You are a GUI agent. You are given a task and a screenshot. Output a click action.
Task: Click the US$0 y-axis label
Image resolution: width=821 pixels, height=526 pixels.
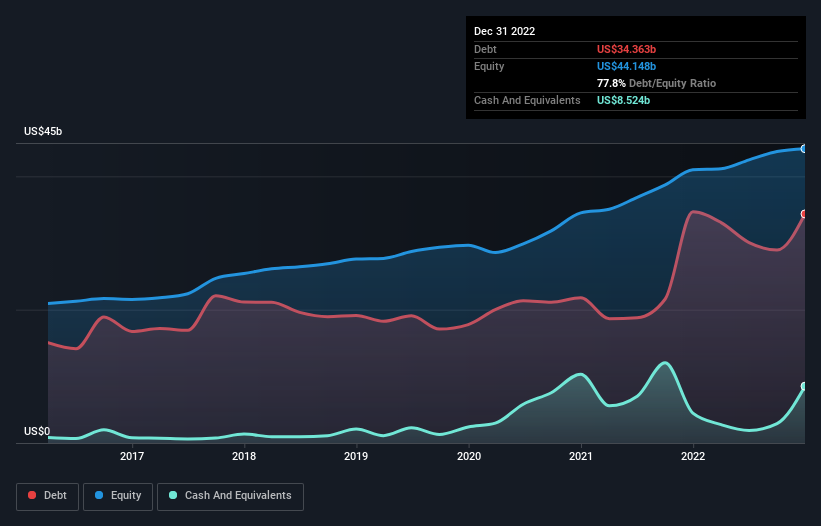tap(37, 431)
